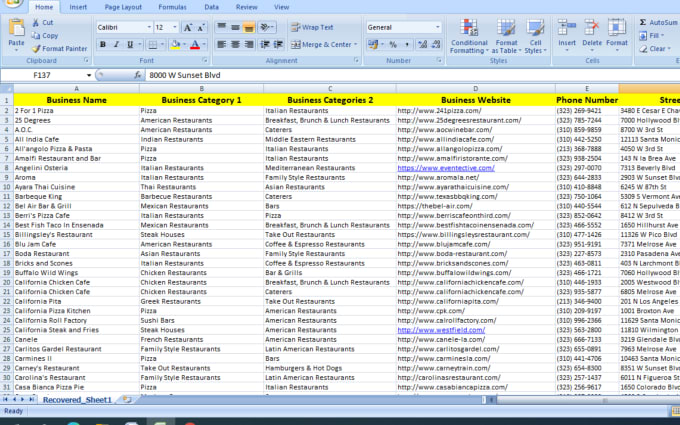This screenshot has height=425, width=680.
Task: Expand Merge & Center dropdown arrow
Action: click(x=356, y=44)
